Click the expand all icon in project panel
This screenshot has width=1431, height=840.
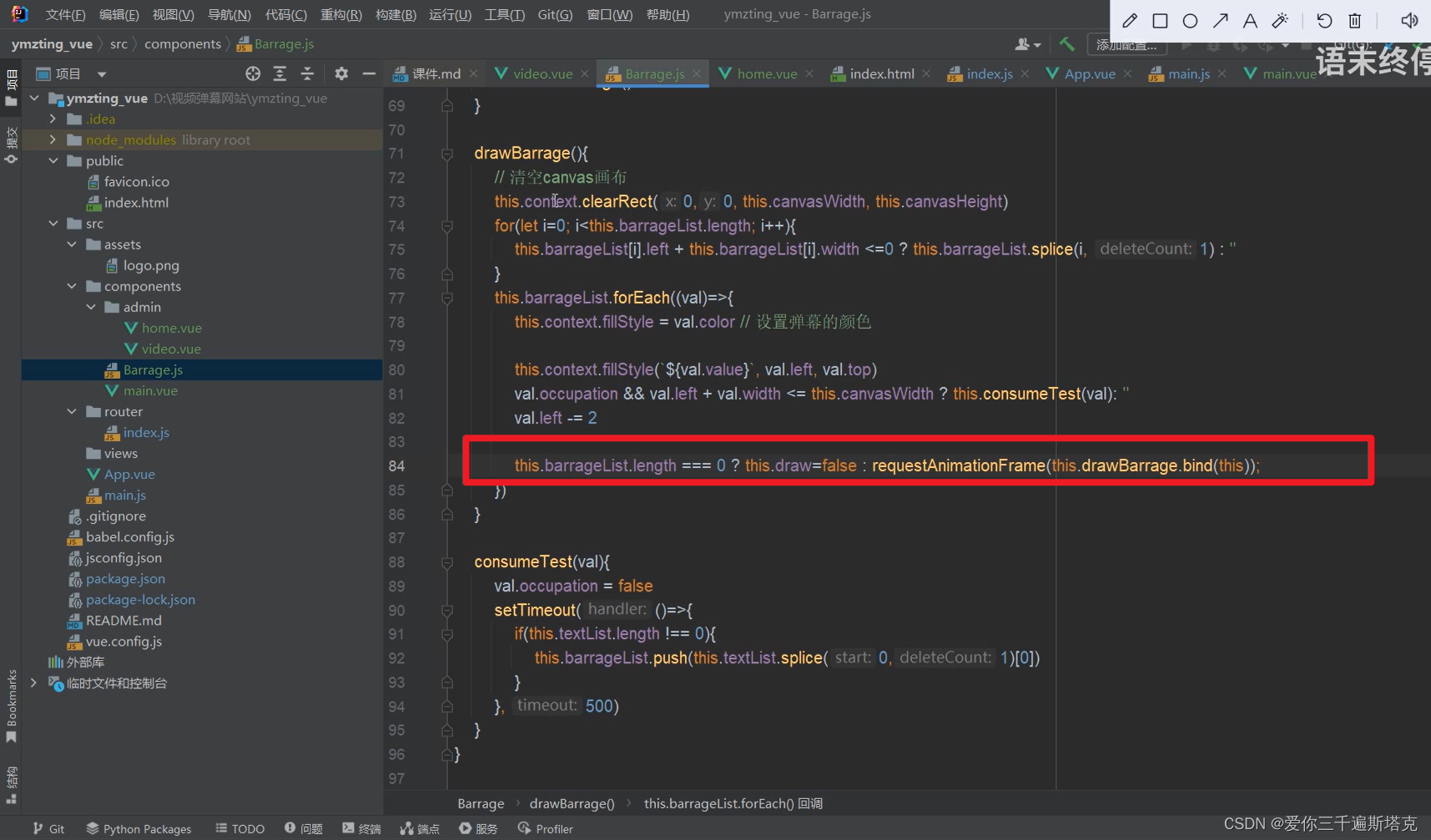point(280,73)
